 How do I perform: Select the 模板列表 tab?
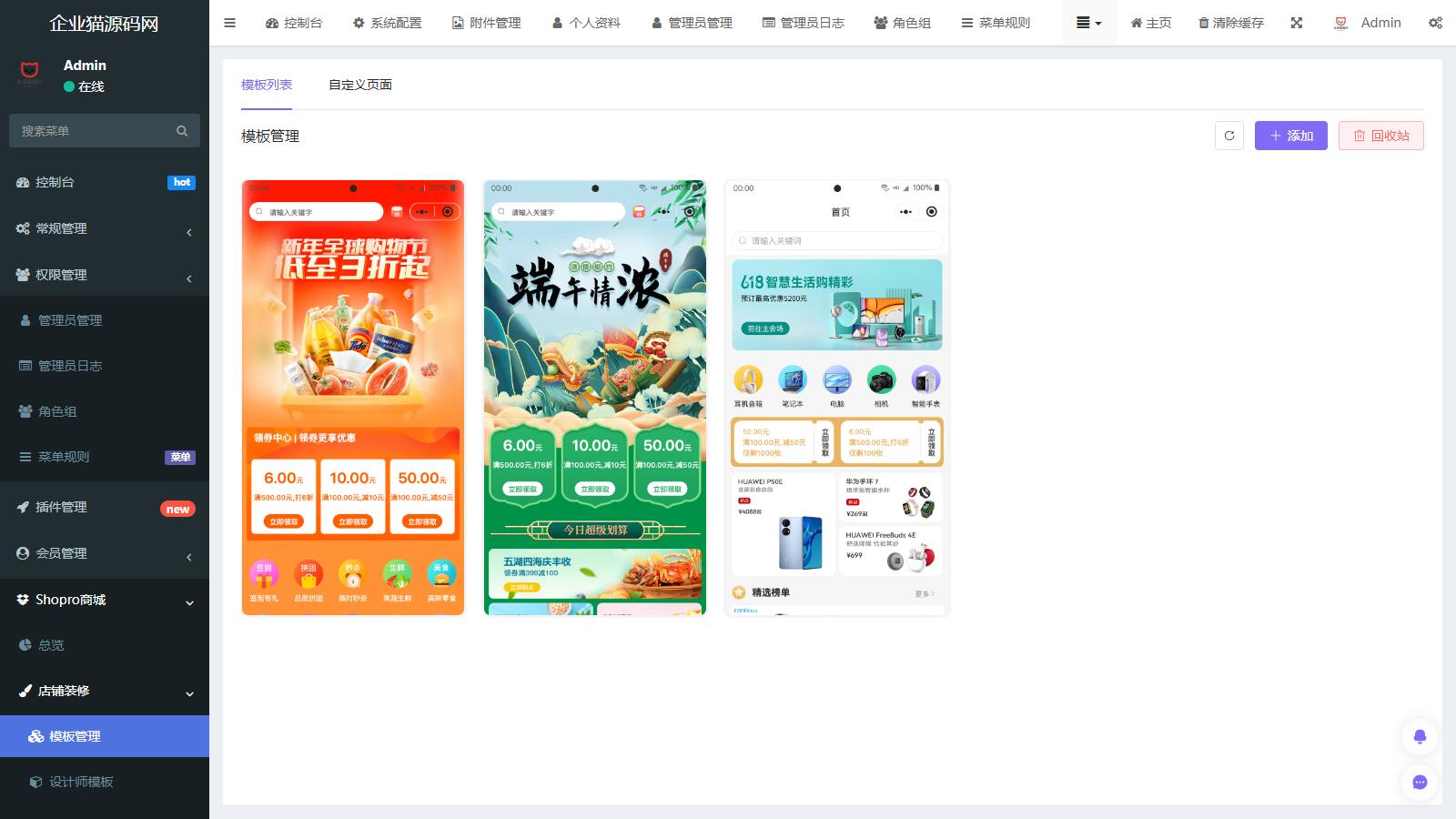(267, 85)
